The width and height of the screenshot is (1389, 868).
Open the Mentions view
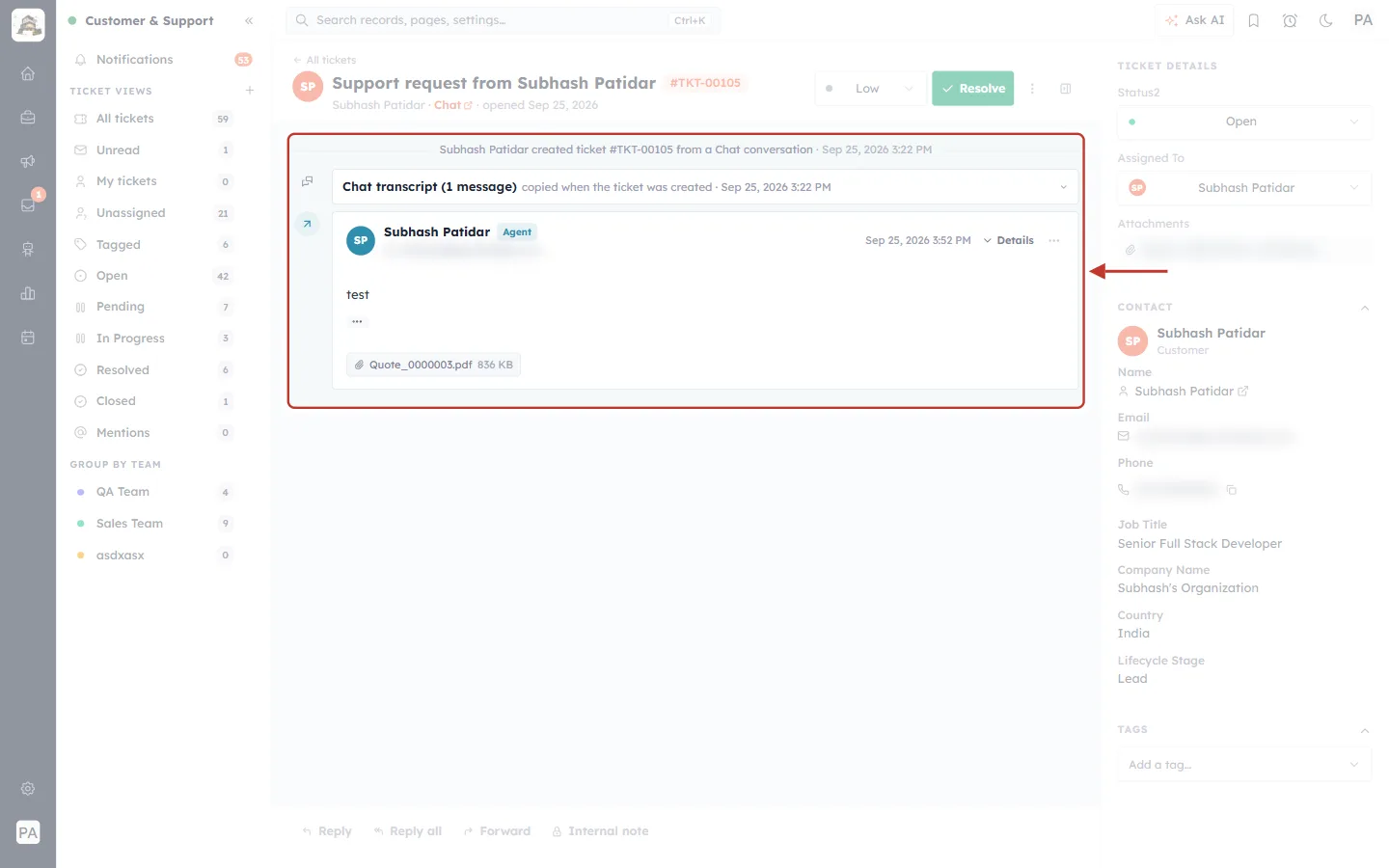tap(152, 433)
